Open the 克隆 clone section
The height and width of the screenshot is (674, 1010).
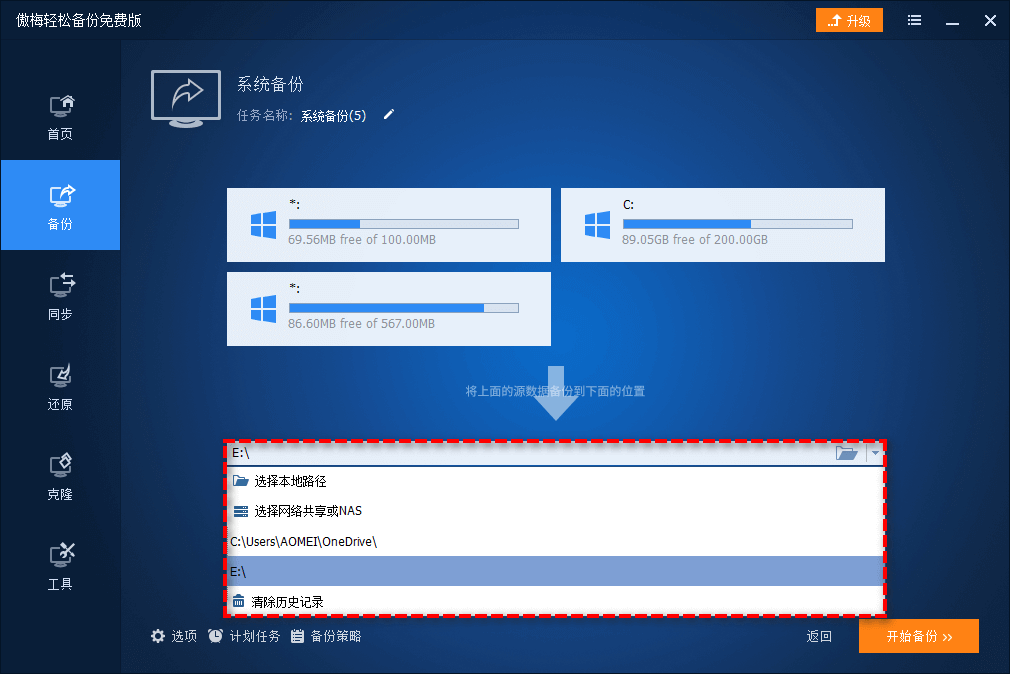point(60,476)
